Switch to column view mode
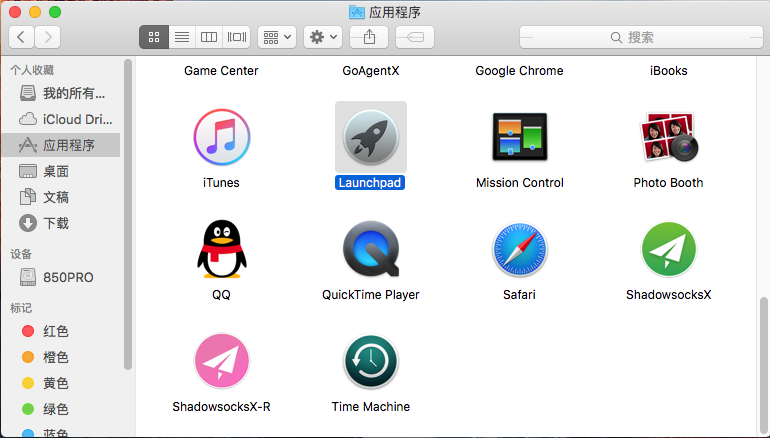770x438 pixels. (x=209, y=37)
